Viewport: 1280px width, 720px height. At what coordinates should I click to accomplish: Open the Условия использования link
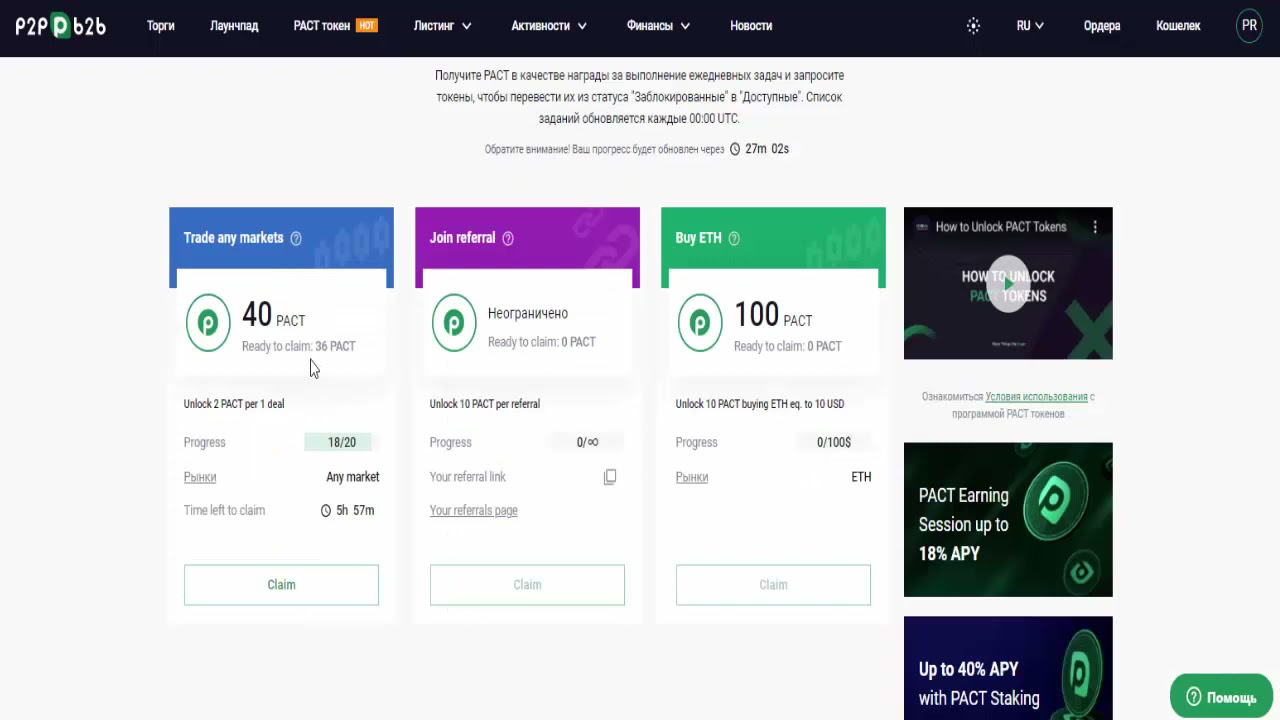(1036, 397)
